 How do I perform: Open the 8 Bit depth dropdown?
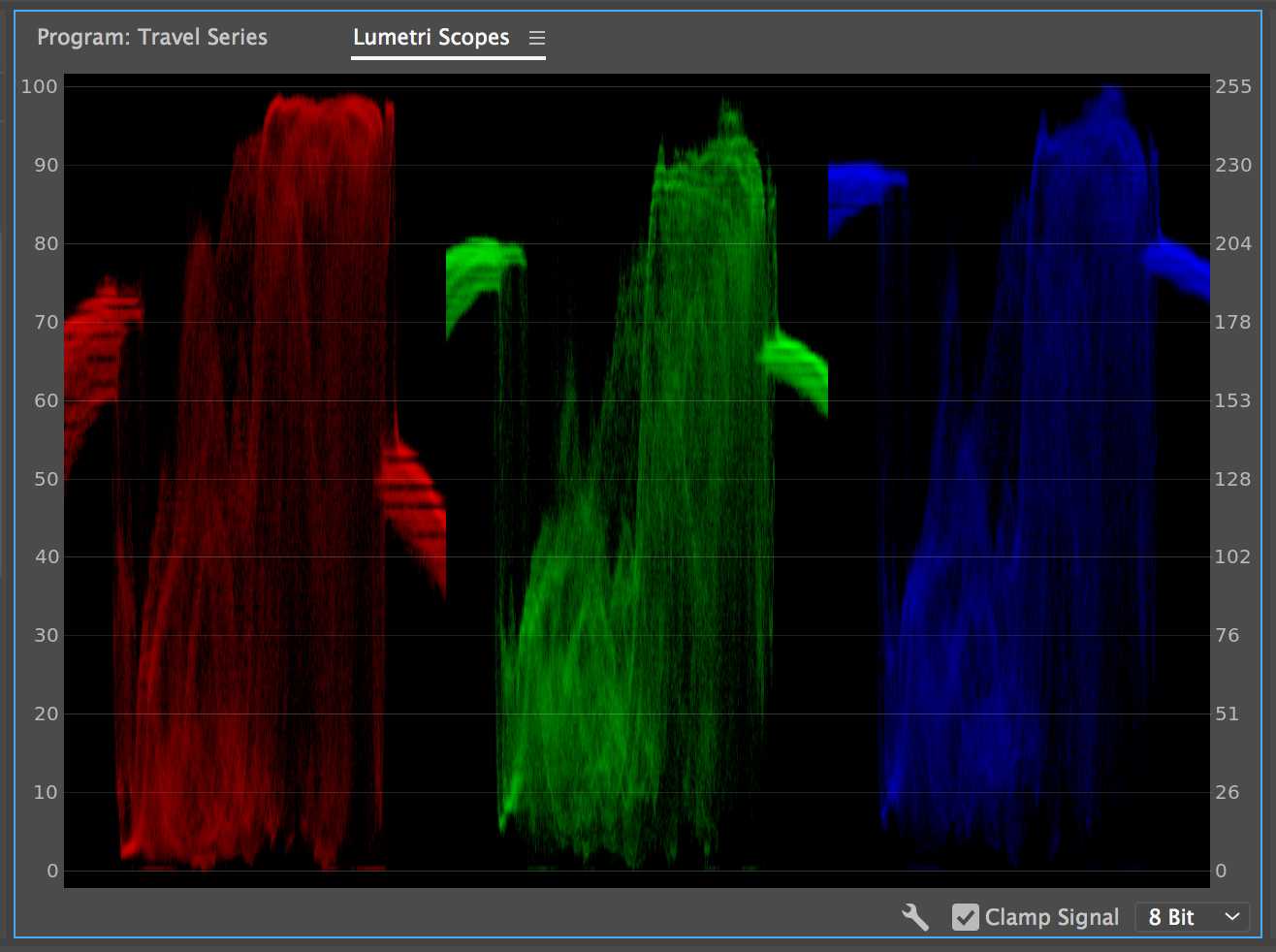[1191, 917]
